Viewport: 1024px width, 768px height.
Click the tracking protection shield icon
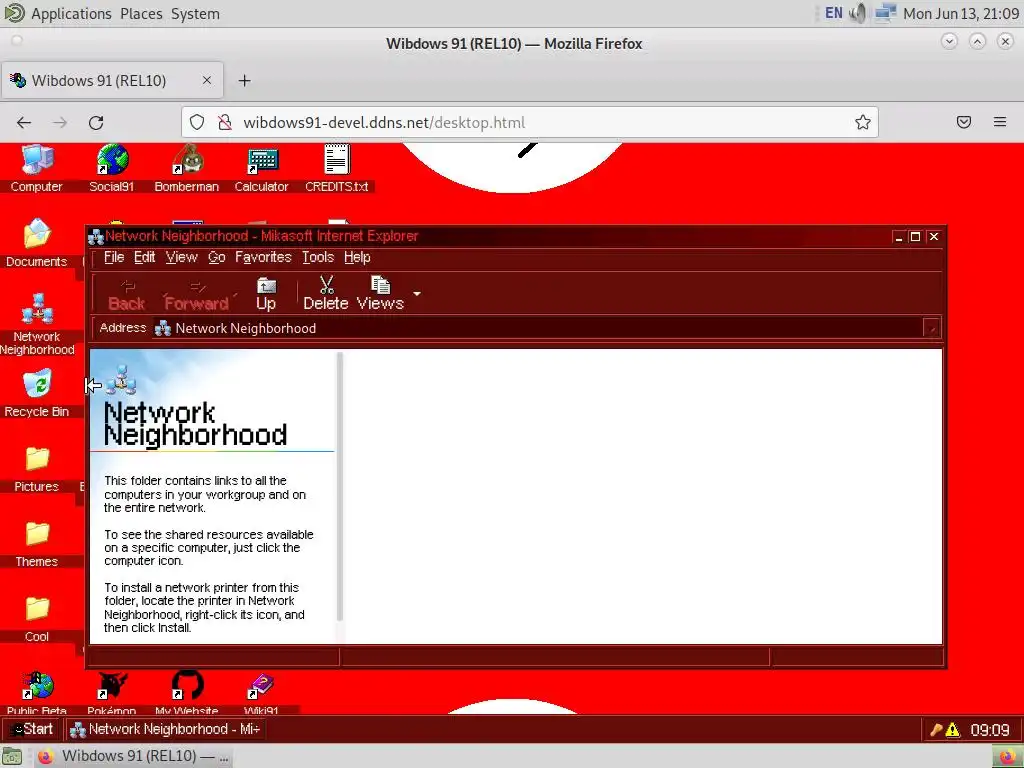(x=197, y=122)
